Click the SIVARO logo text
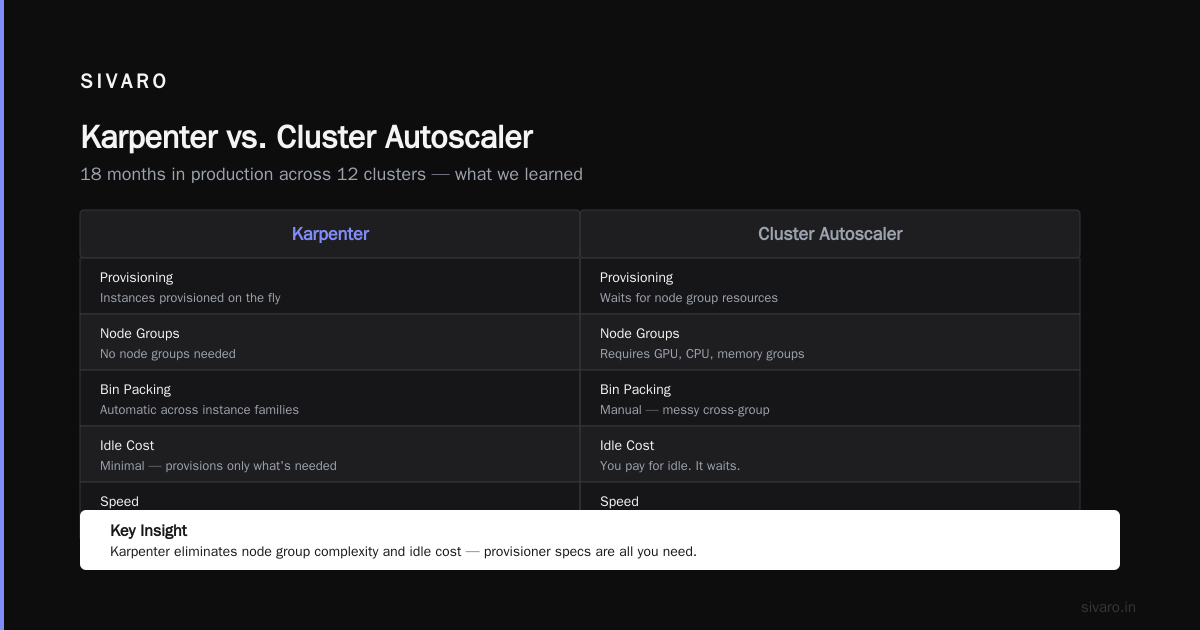 point(124,82)
